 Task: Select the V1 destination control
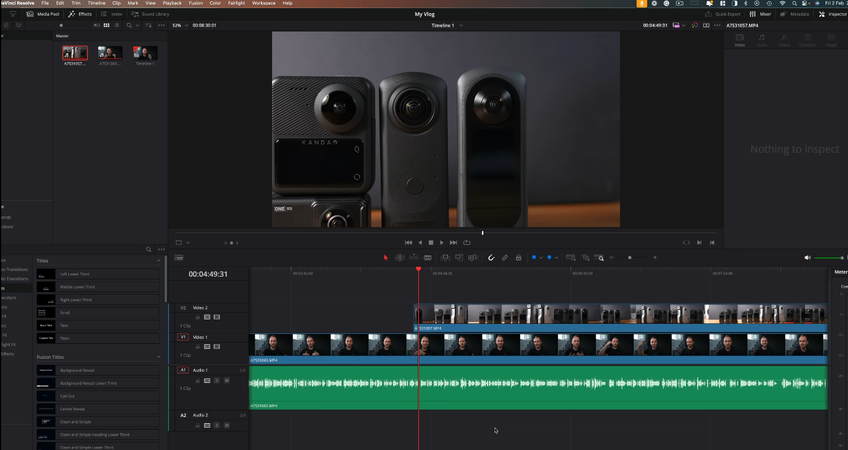point(183,337)
